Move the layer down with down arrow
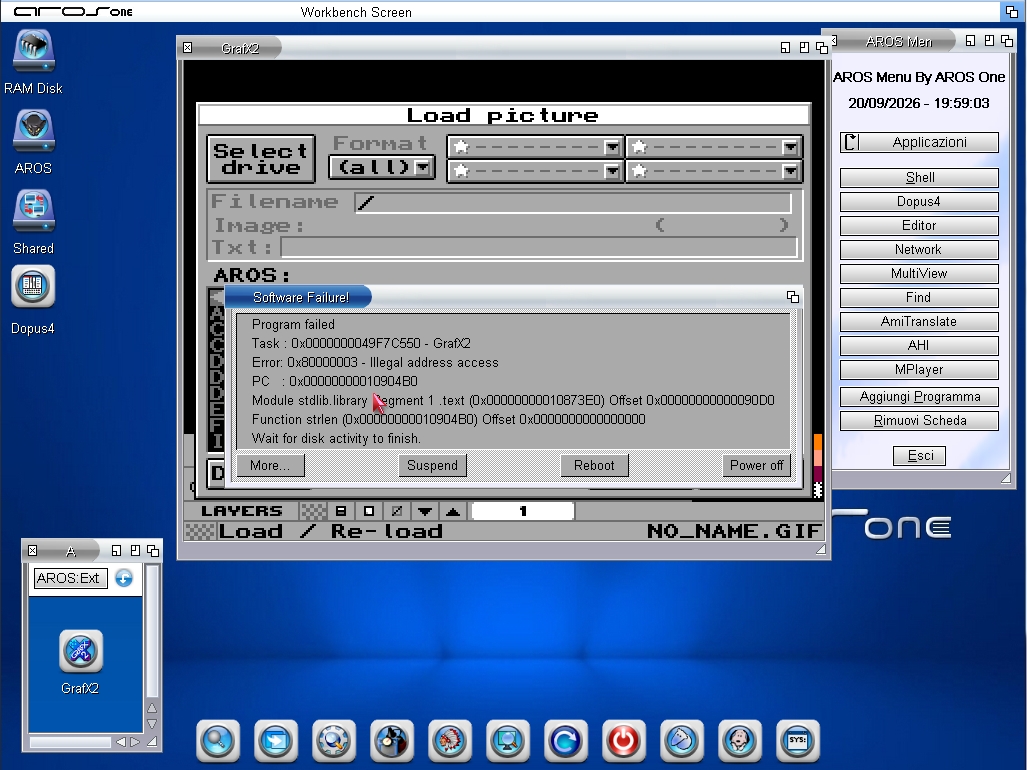 pyautogui.click(x=424, y=511)
